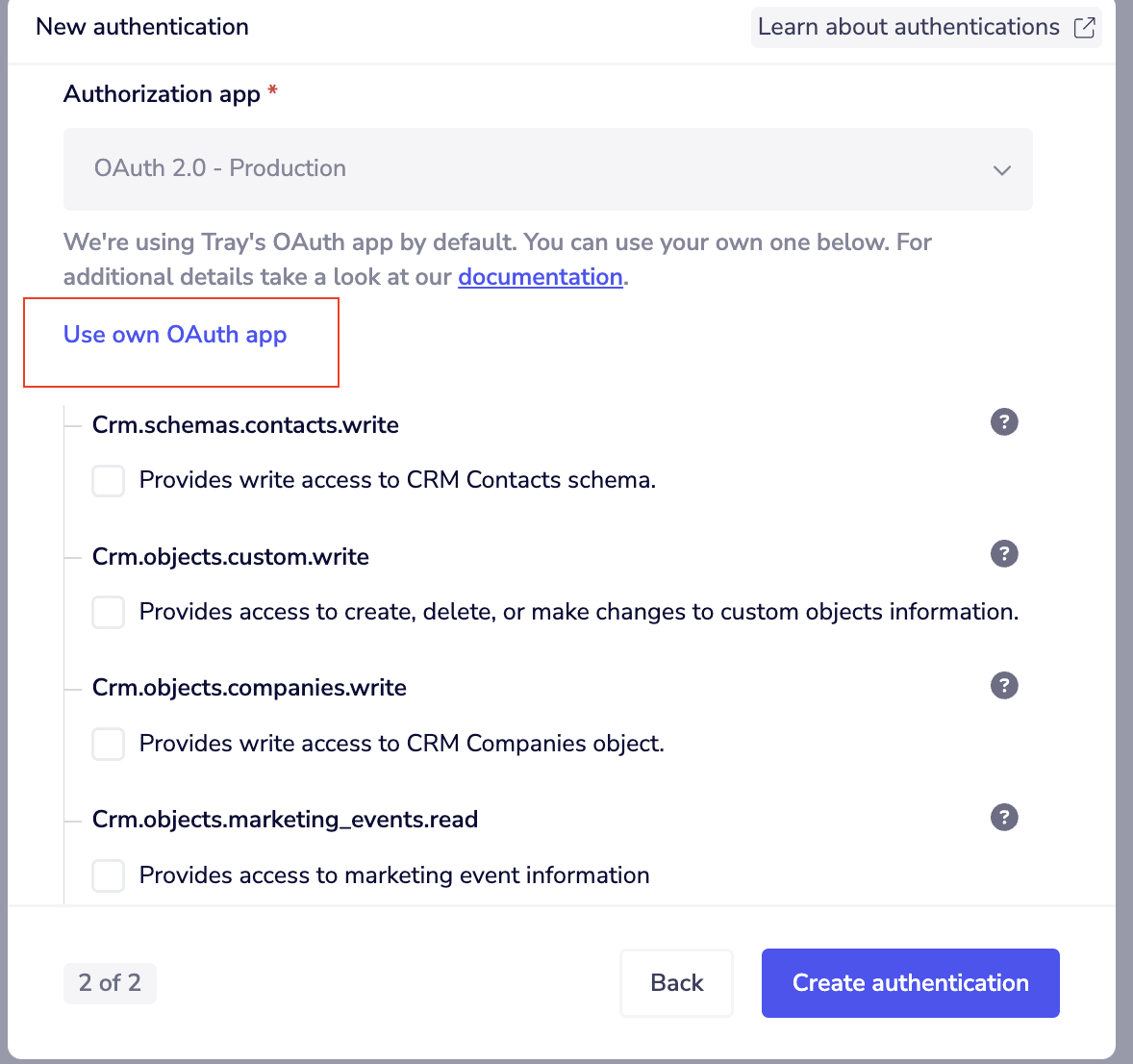
Task: Open the Use own OAuth app link
Action: (174, 335)
